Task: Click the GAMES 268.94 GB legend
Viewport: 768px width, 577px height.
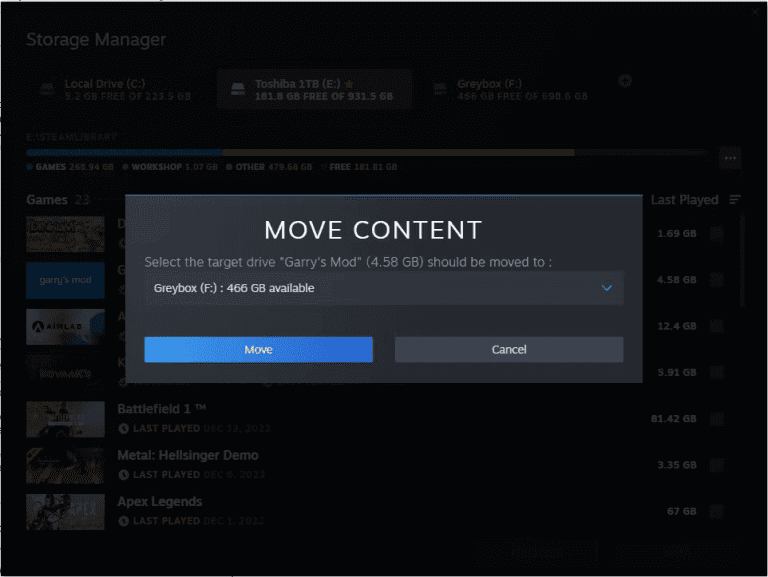Action: pos(70,167)
